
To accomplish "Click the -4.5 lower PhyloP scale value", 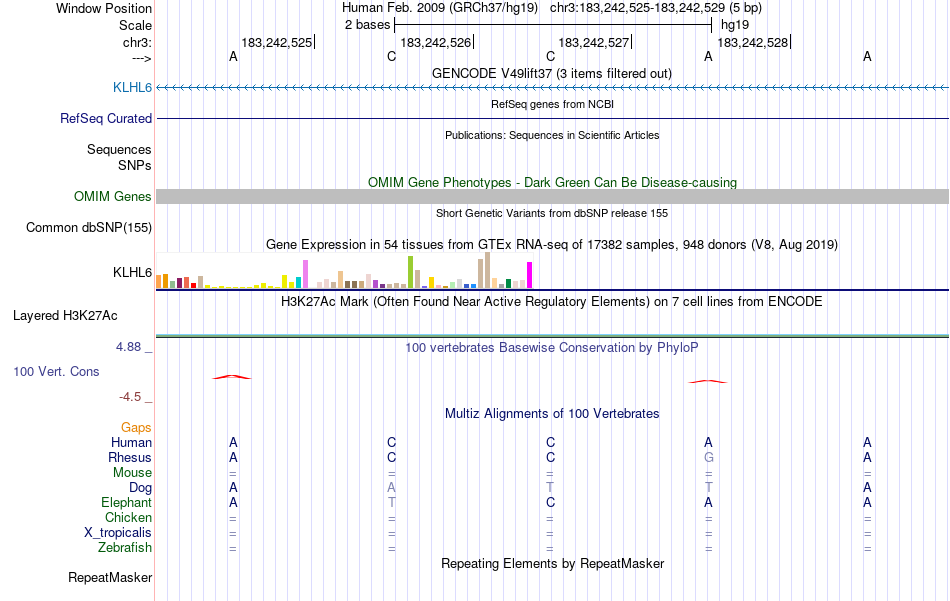I will [x=130, y=397].
